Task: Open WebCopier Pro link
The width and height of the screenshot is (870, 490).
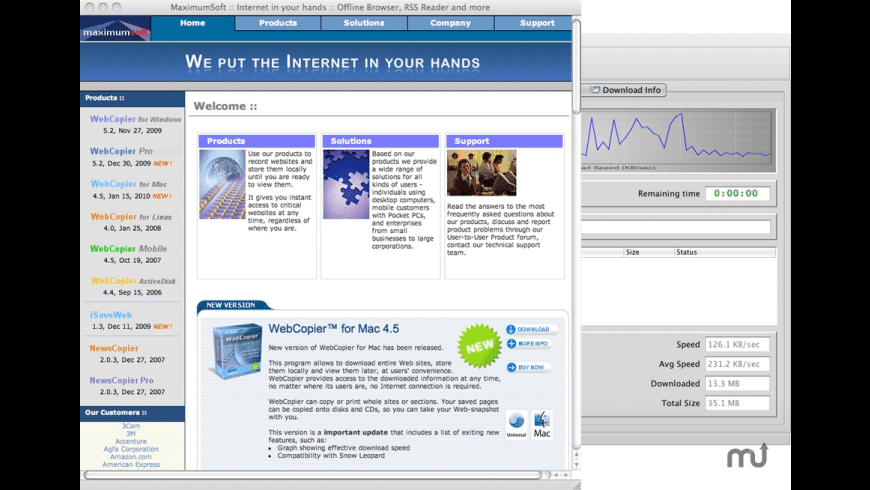Action: [x=121, y=151]
